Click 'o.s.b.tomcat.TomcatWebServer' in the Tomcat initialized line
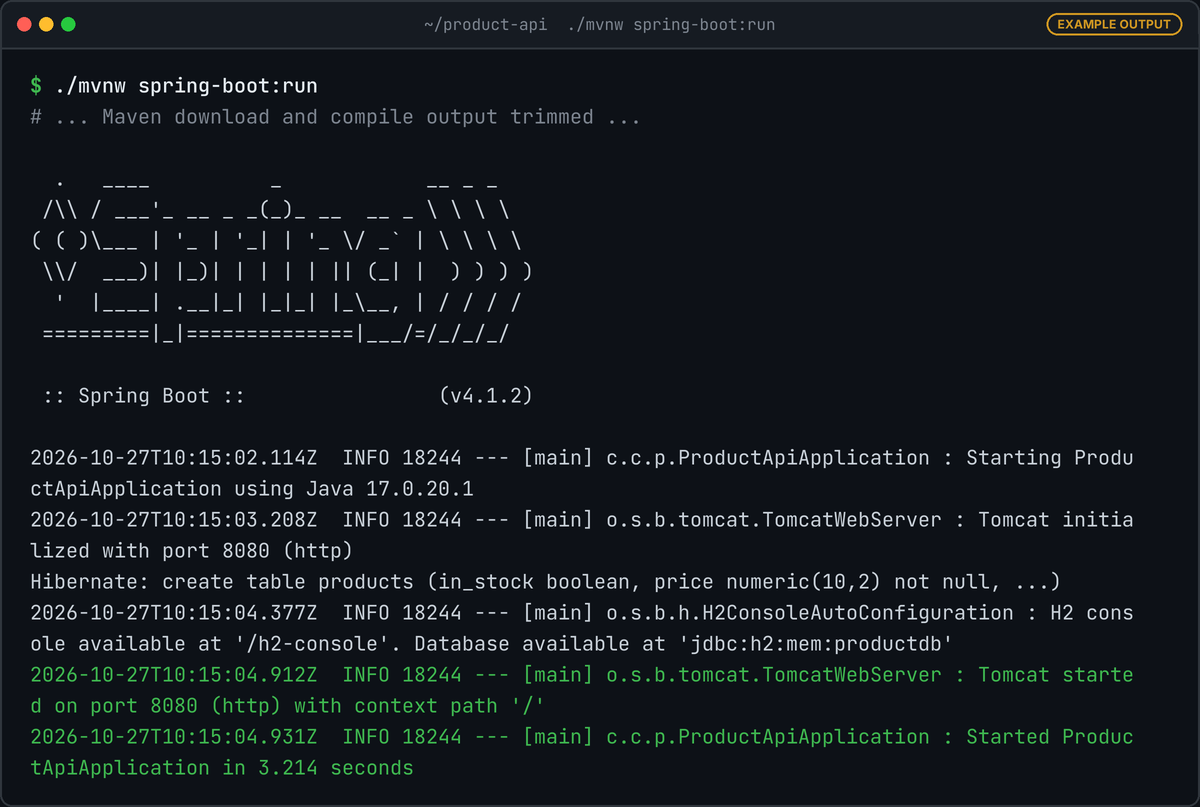1200x807 pixels. click(774, 520)
